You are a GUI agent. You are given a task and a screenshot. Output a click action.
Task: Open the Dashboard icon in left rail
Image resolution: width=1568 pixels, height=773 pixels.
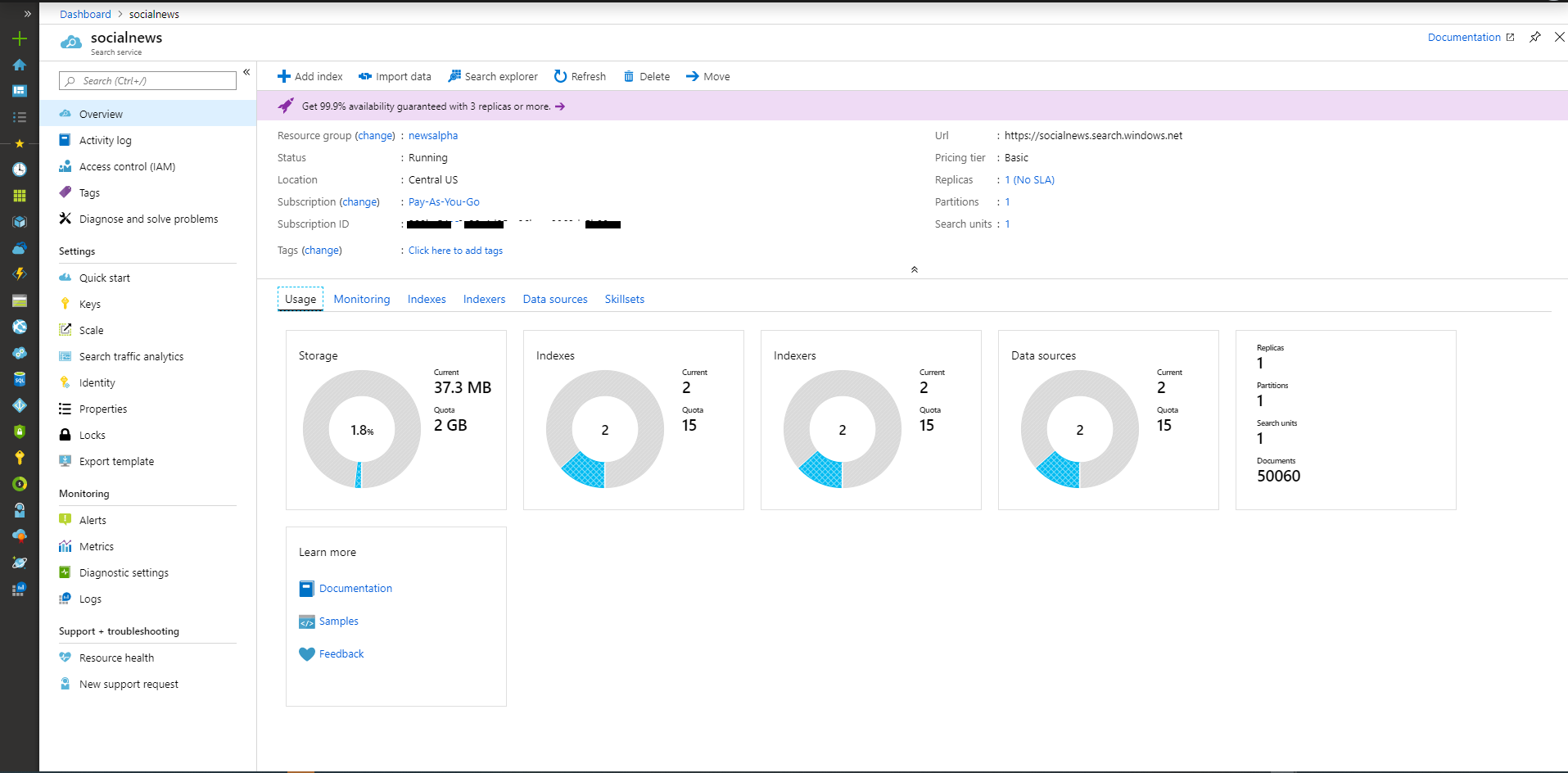click(x=20, y=91)
